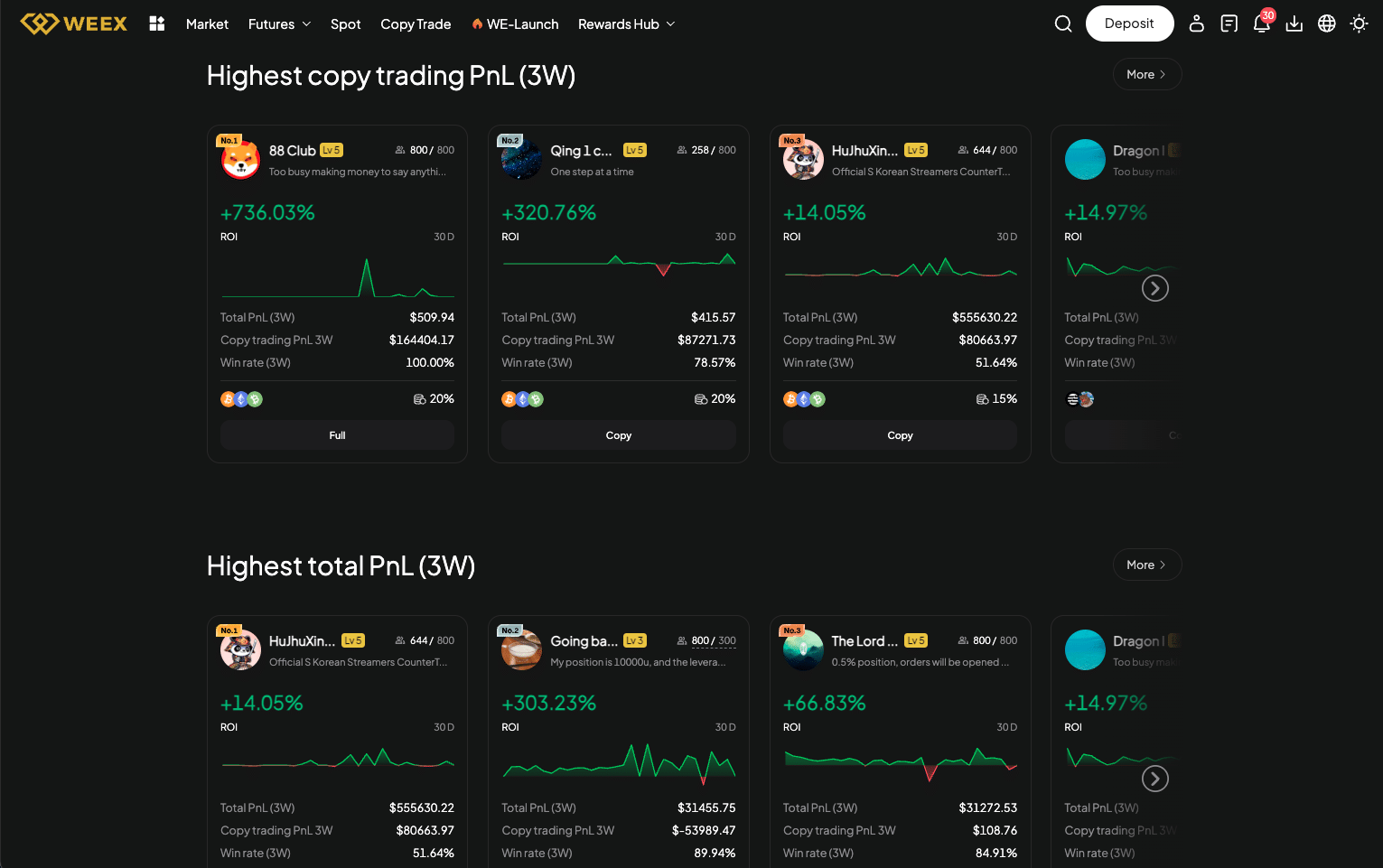Click followers icon on Qing 1 c... card

tap(682, 151)
